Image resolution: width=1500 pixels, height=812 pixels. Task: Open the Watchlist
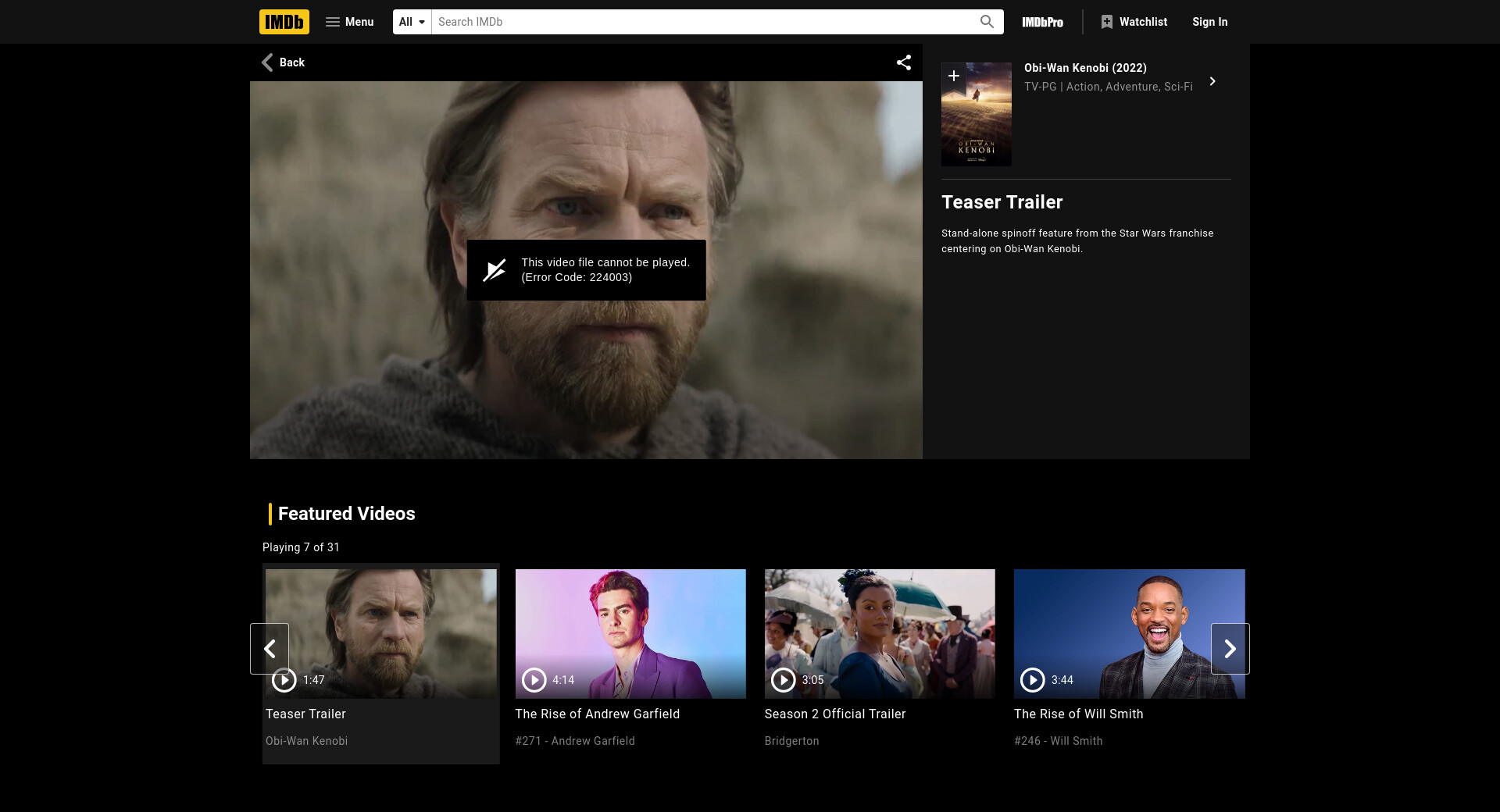click(x=1134, y=22)
